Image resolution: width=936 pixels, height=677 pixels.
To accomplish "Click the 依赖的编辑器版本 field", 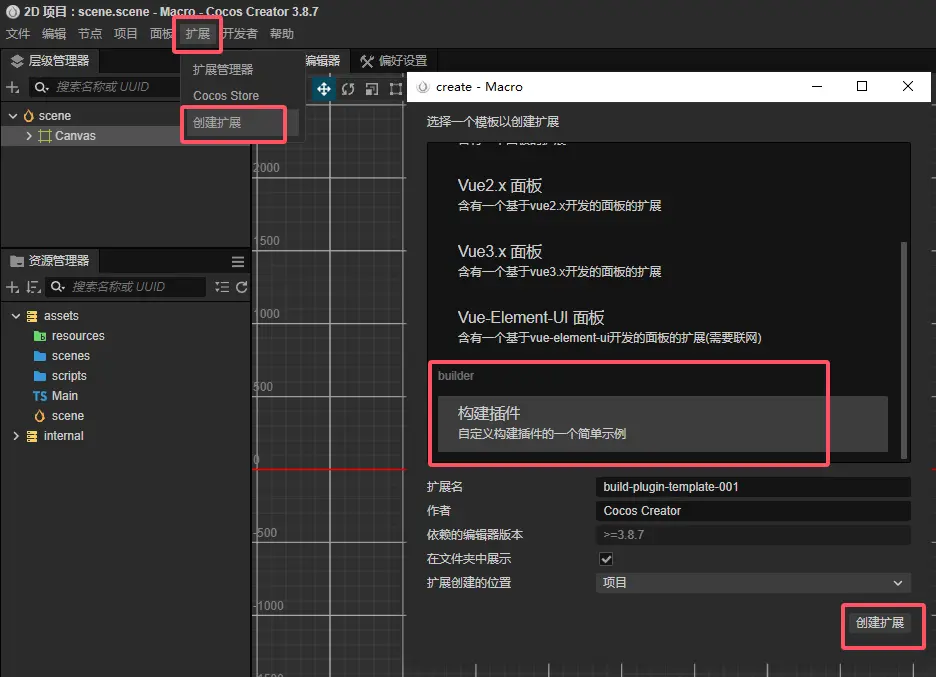I will 753,535.
